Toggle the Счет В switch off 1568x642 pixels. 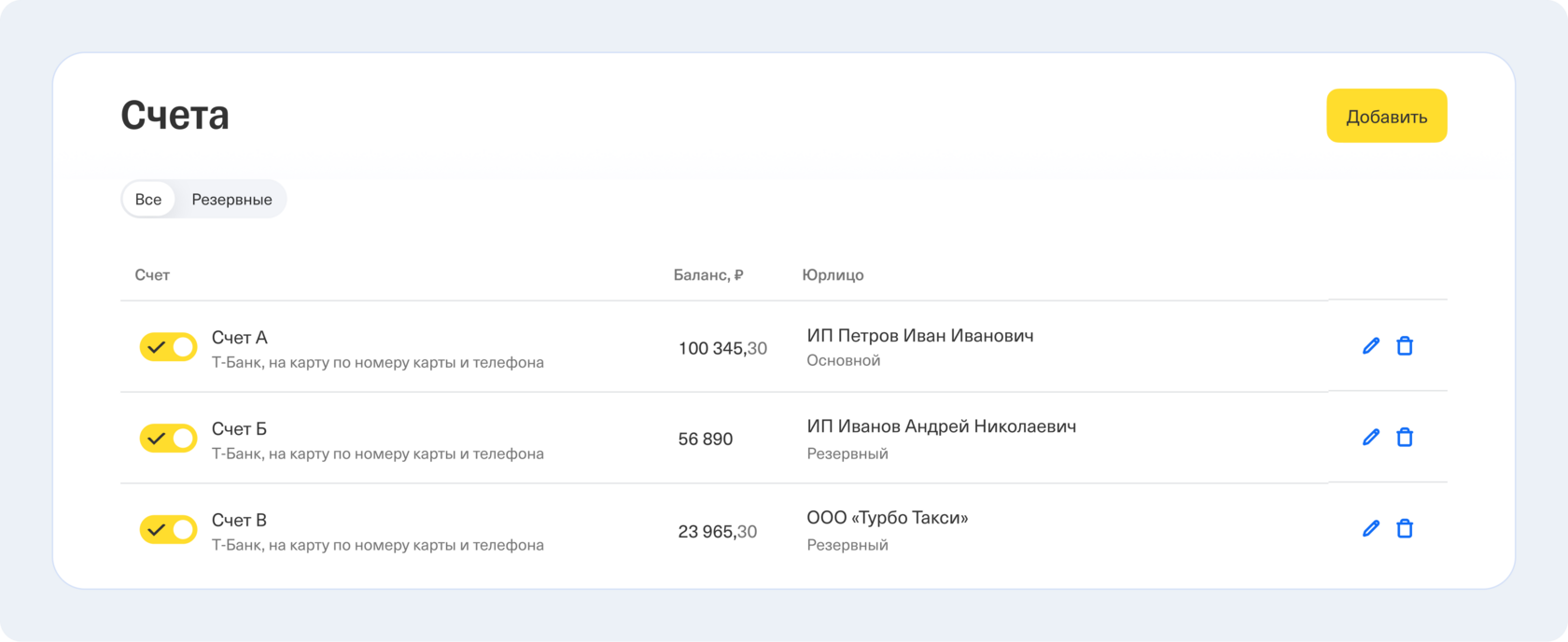pyautogui.click(x=168, y=530)
